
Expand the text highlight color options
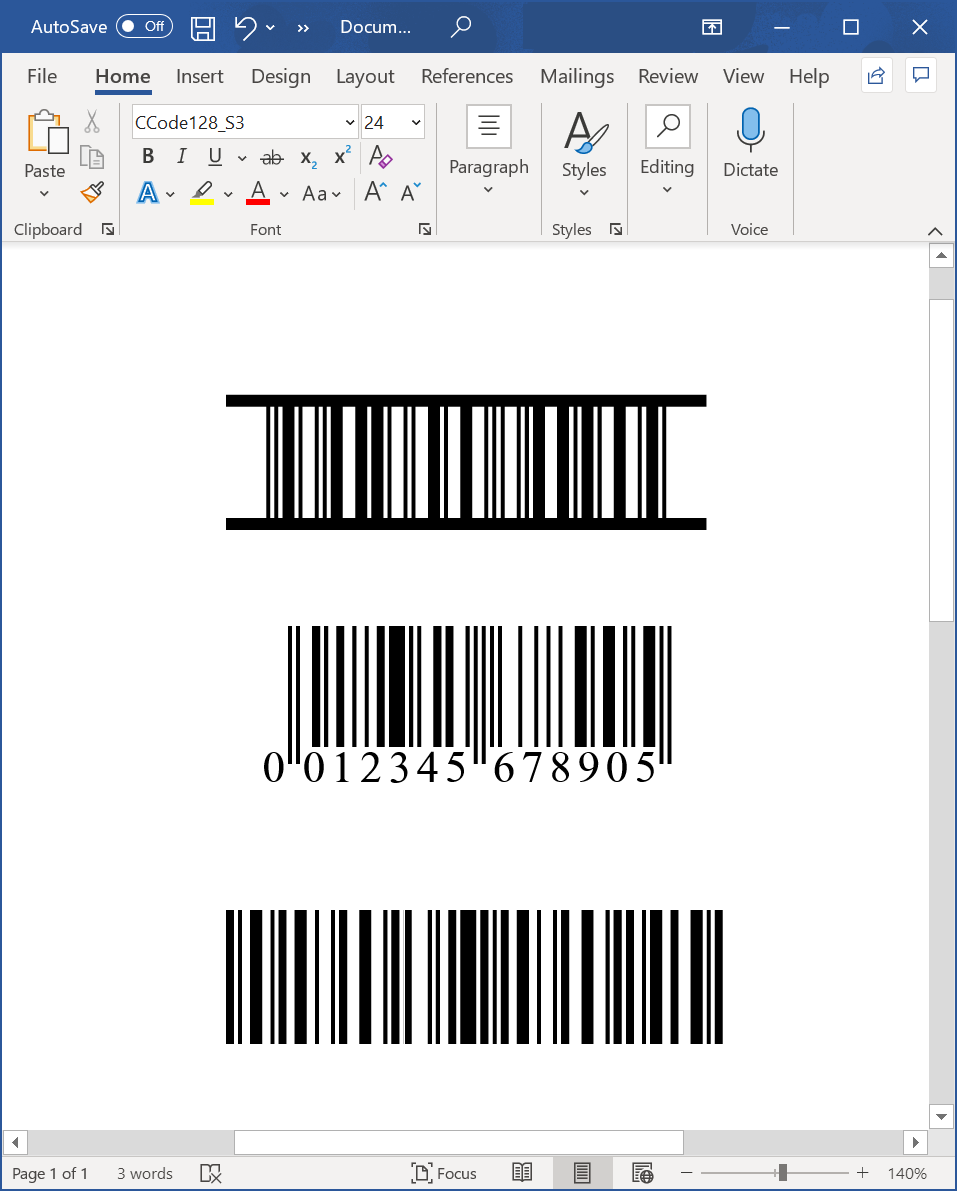point(228,193)
